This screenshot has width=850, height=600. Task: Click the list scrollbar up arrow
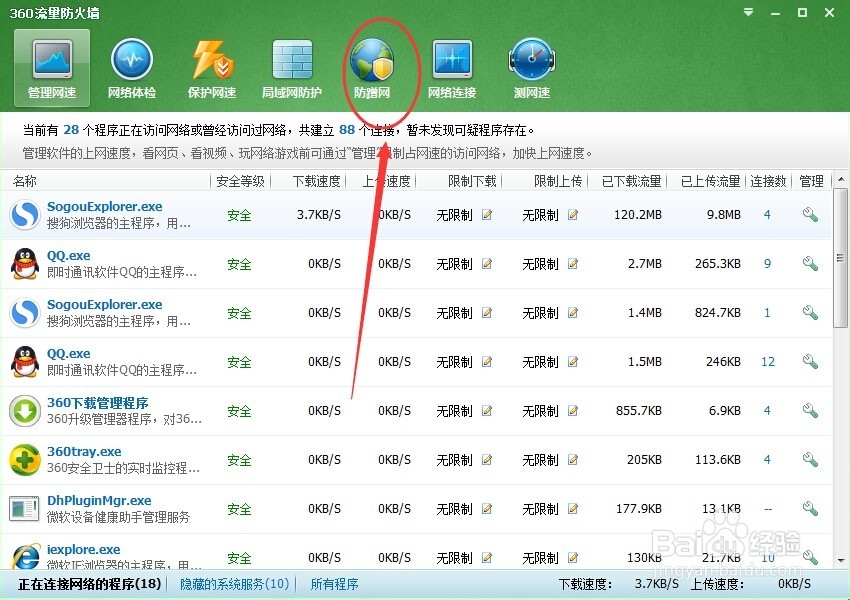[x=841, y=179]
